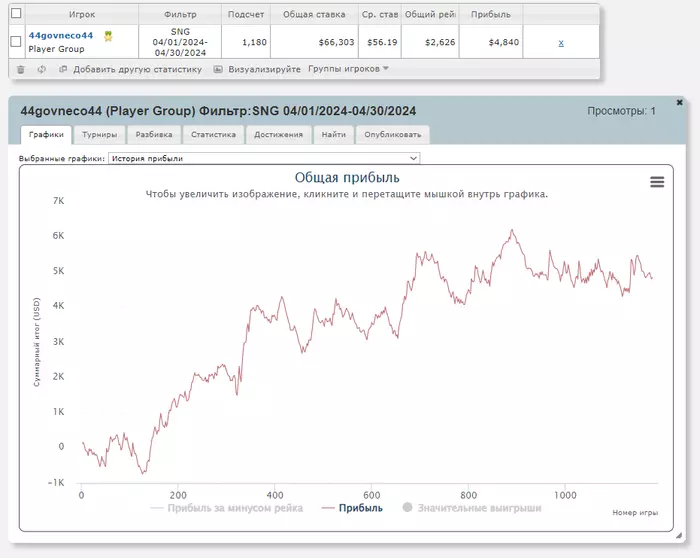700x558 pixels.
Task: Click Просмотры: 1 text
Action: click(x=621, y=111)
